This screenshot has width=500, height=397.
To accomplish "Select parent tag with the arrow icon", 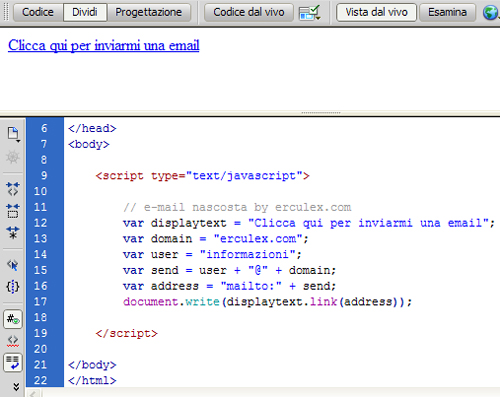I will pyautogui.click(x=13, y=265).
